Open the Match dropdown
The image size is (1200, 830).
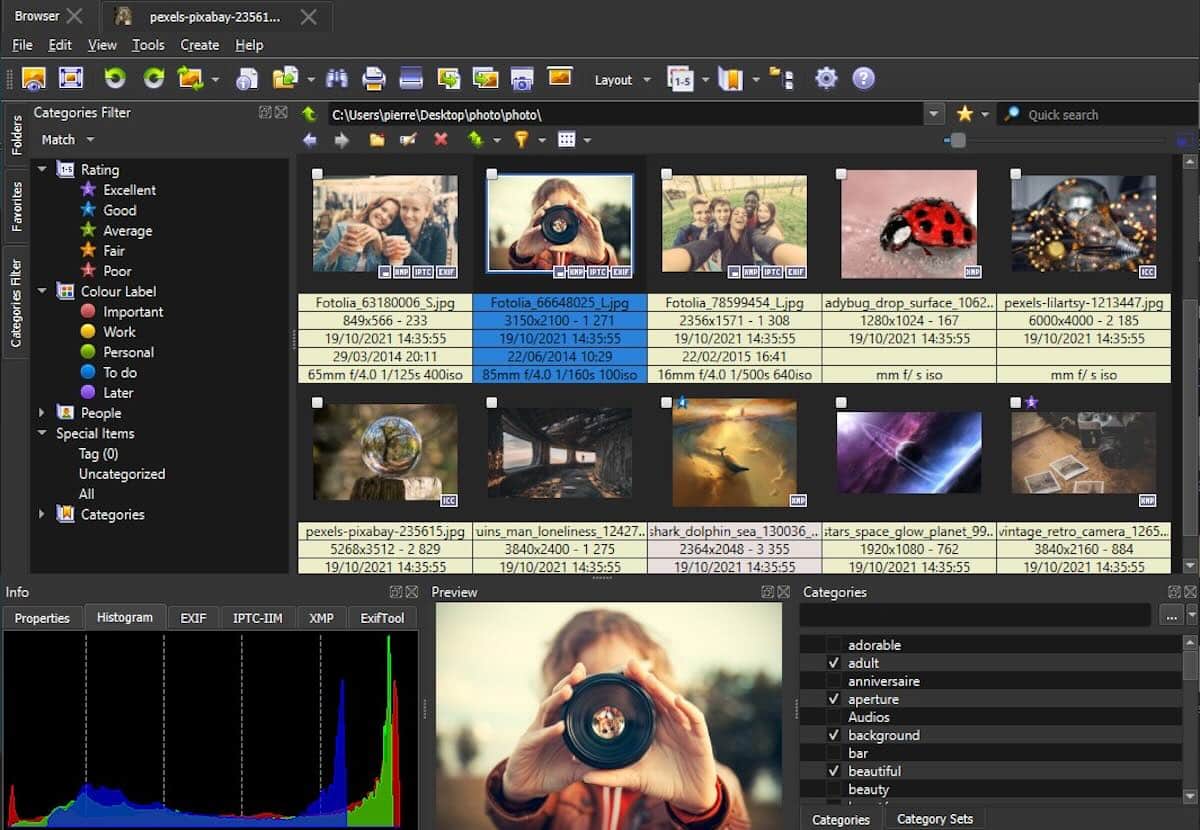tap(68, 140)
